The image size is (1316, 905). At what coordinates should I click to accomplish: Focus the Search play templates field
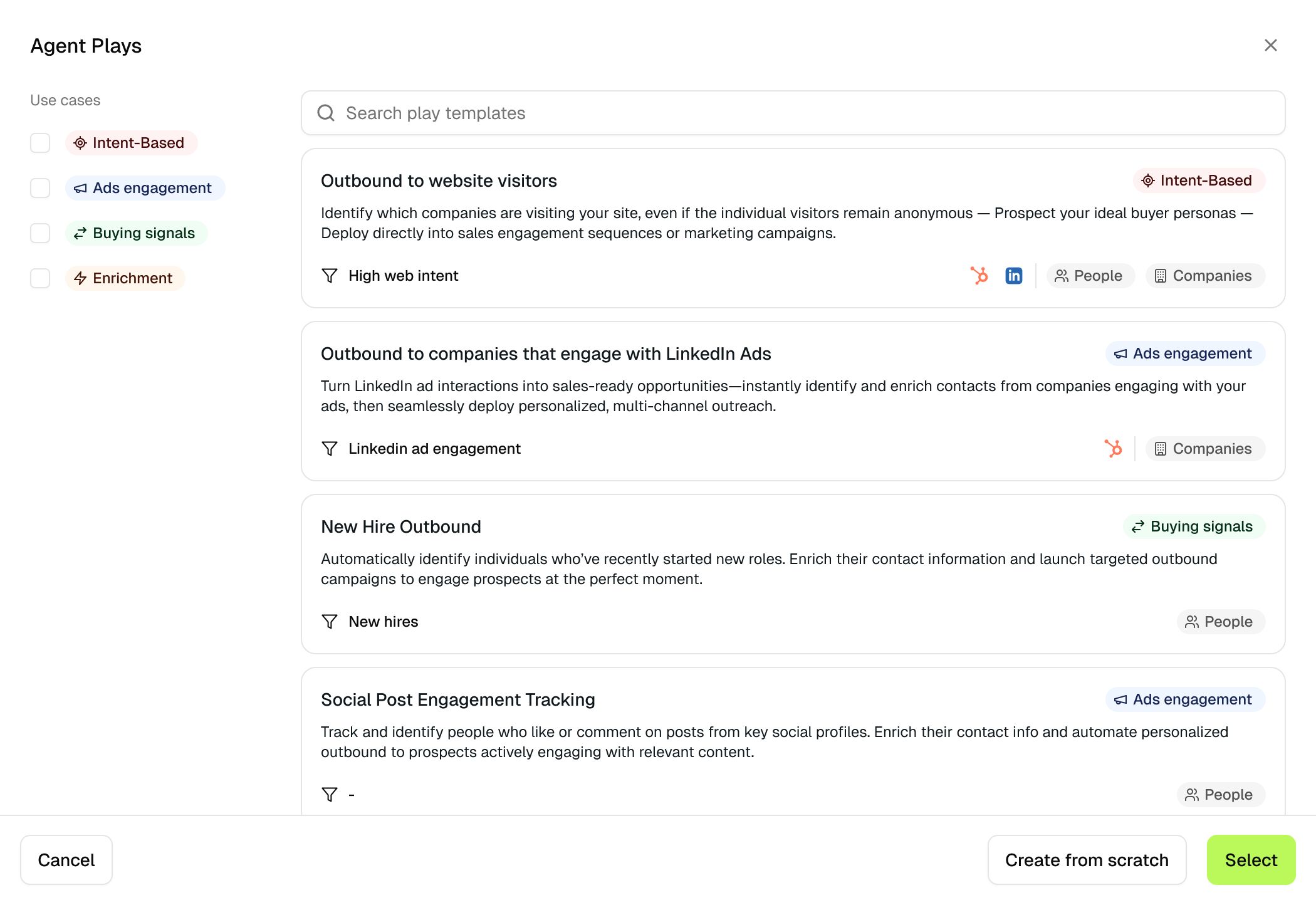pyautogui.click(x=792, y=113)
